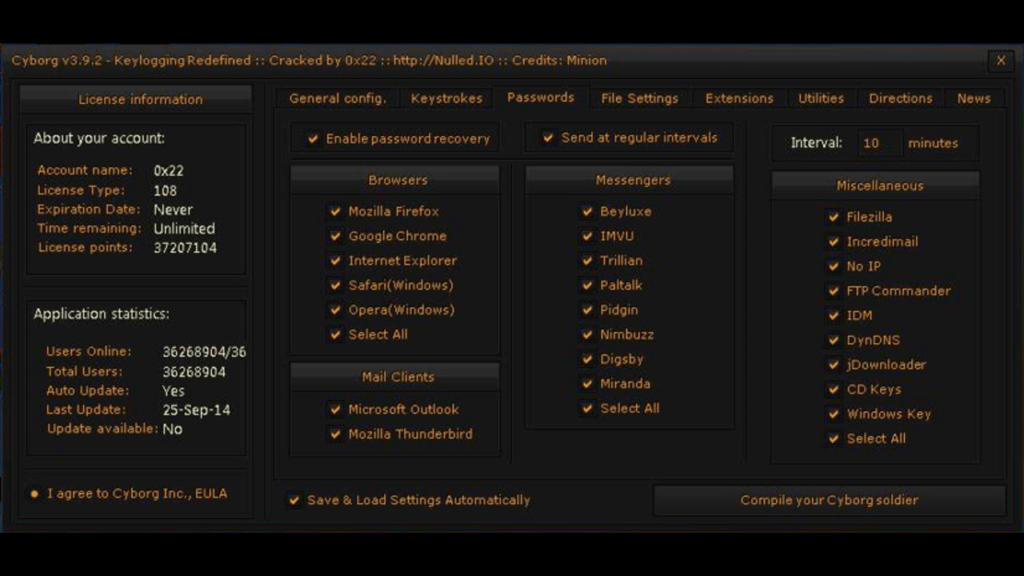Click the Interval minutes input field
This screenshot has width=1024, height=576.
coord(880,143)
